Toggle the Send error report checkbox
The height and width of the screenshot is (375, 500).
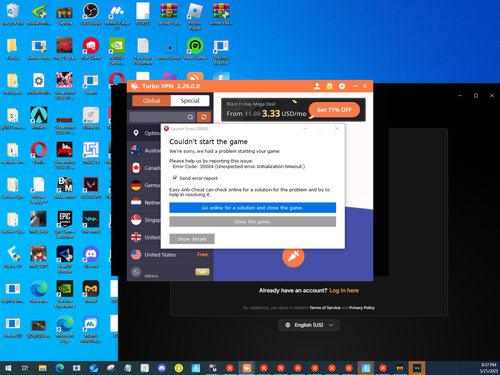175,178
